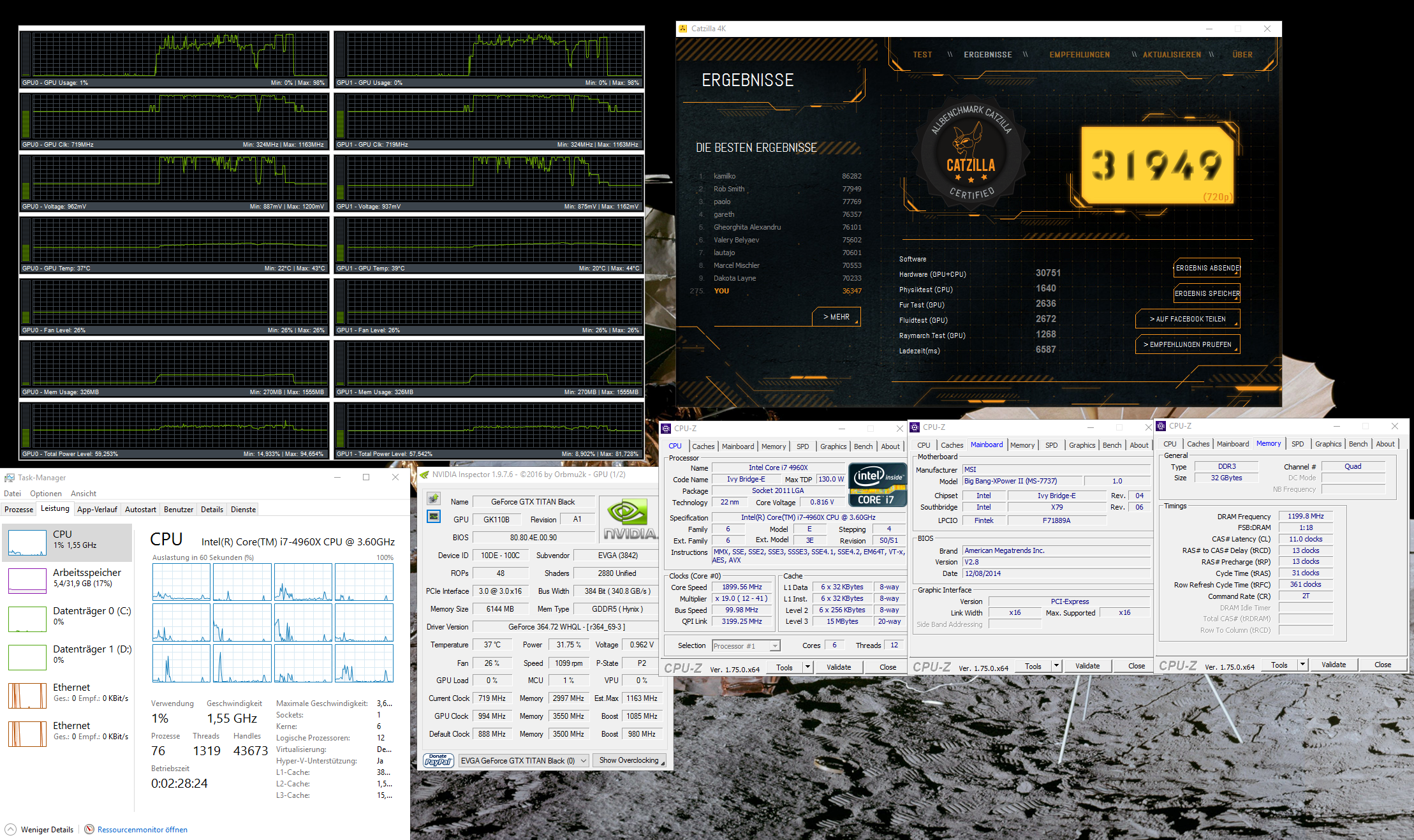Viewport: 1414px width, 840px height.
Task: Open SPD tab in CPU-Z Memory window
Action: point(1297,444)
